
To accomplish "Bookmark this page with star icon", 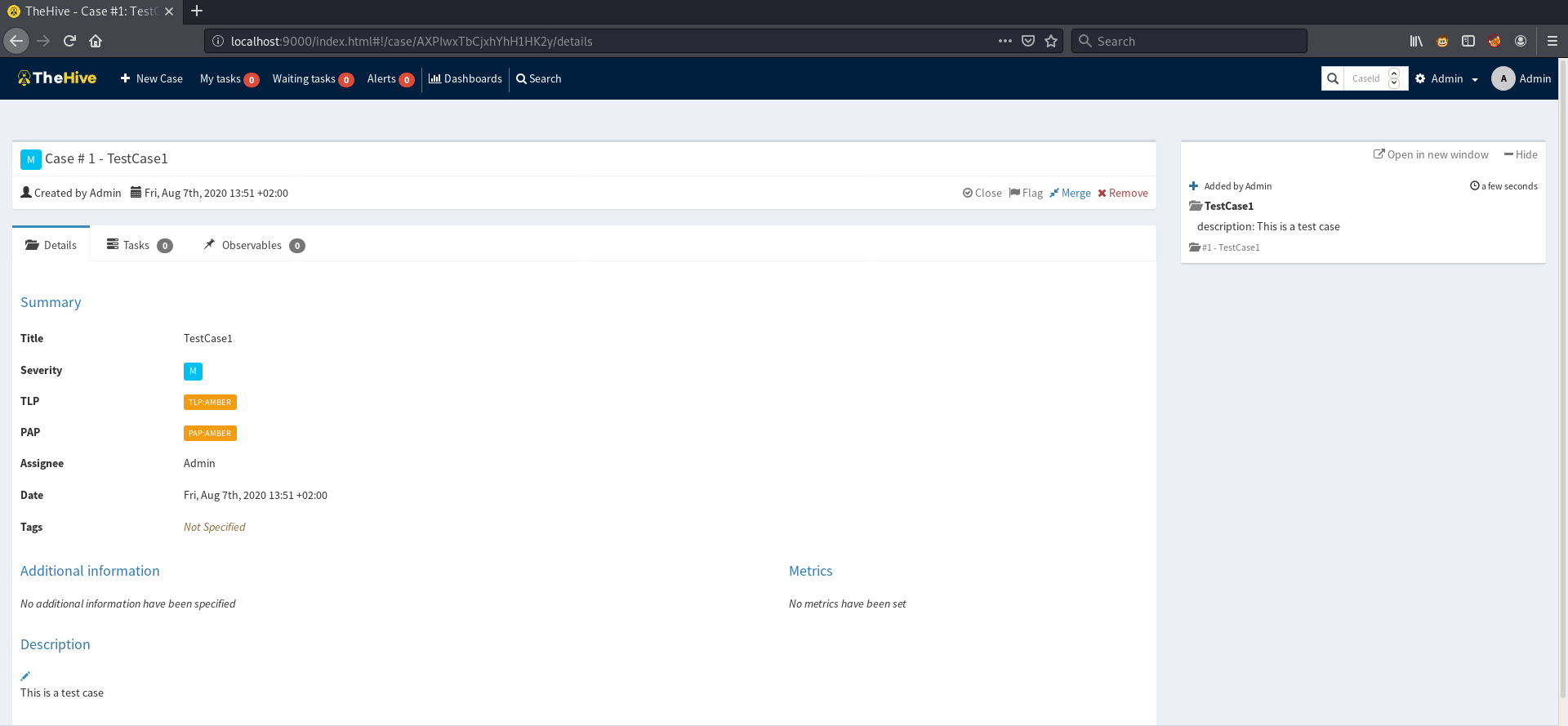I will (x=1051, y=41).
